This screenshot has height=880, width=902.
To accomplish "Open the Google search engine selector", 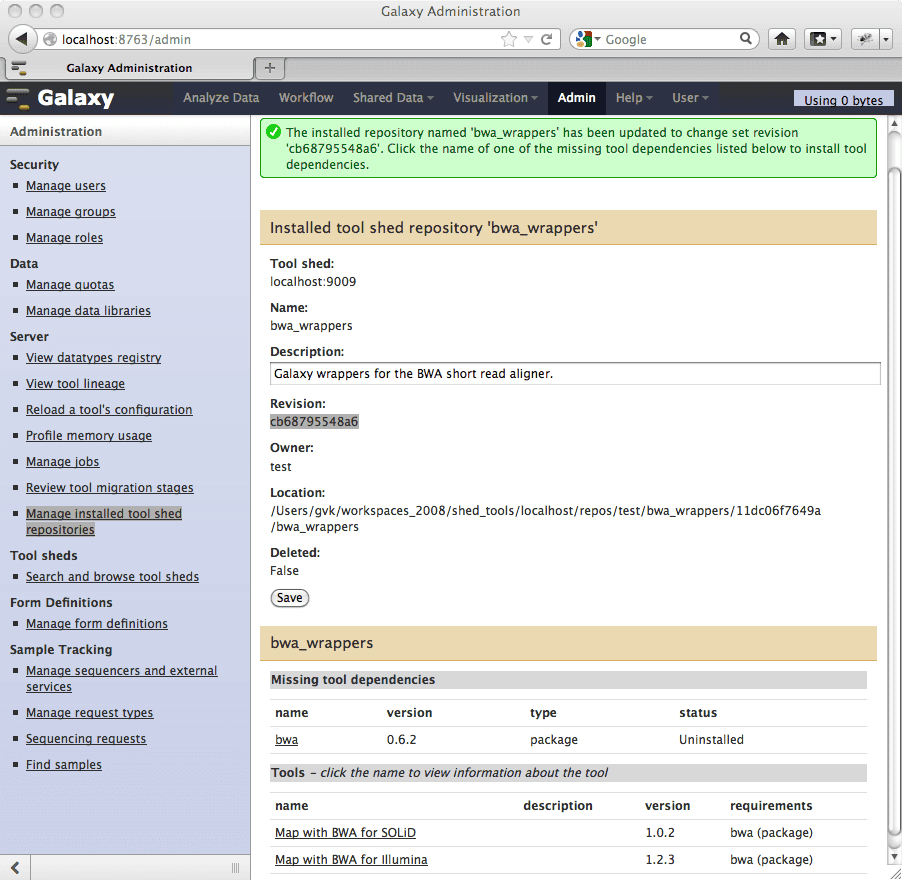I will 588,39.
